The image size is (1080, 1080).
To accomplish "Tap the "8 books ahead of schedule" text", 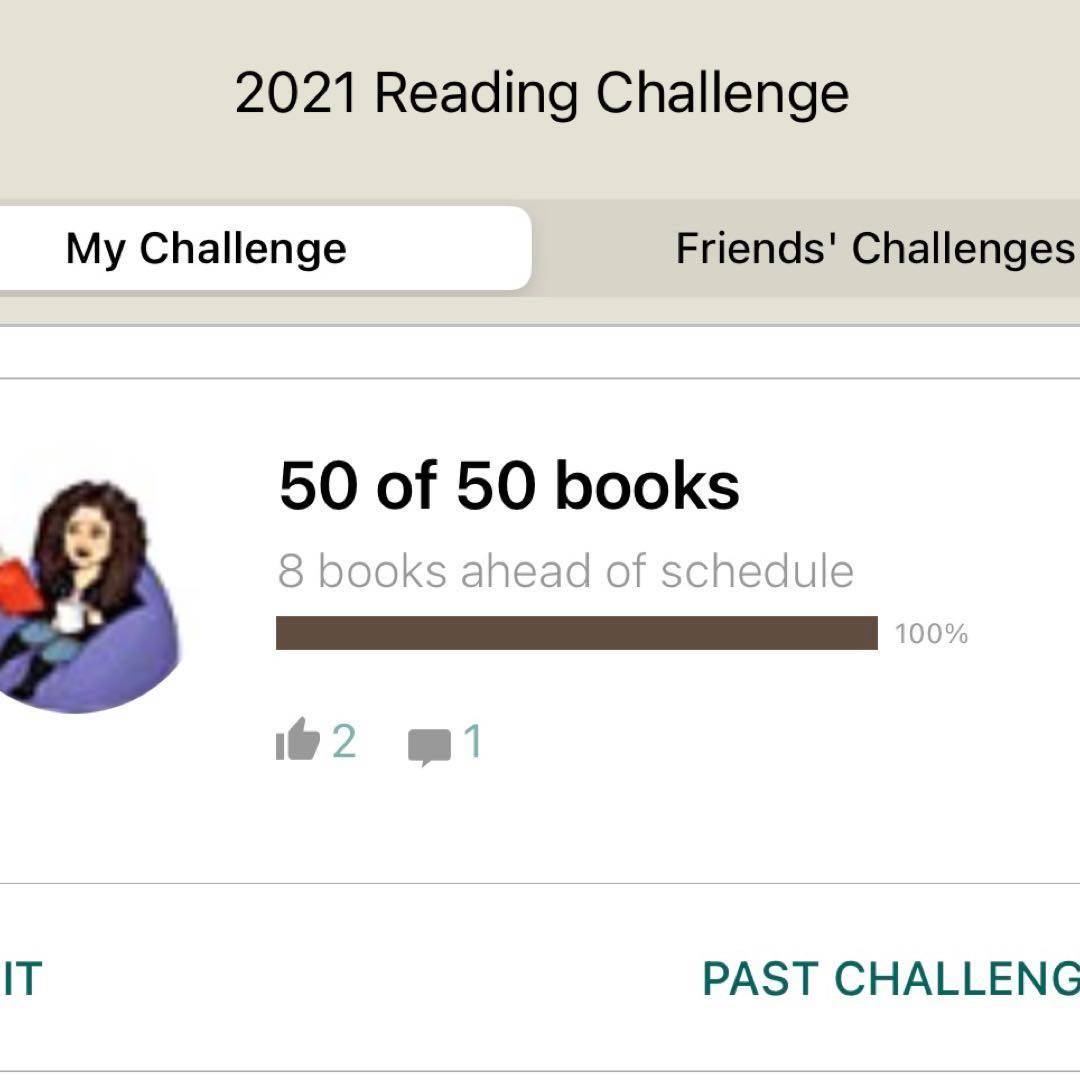I will (x=565, y=571).
